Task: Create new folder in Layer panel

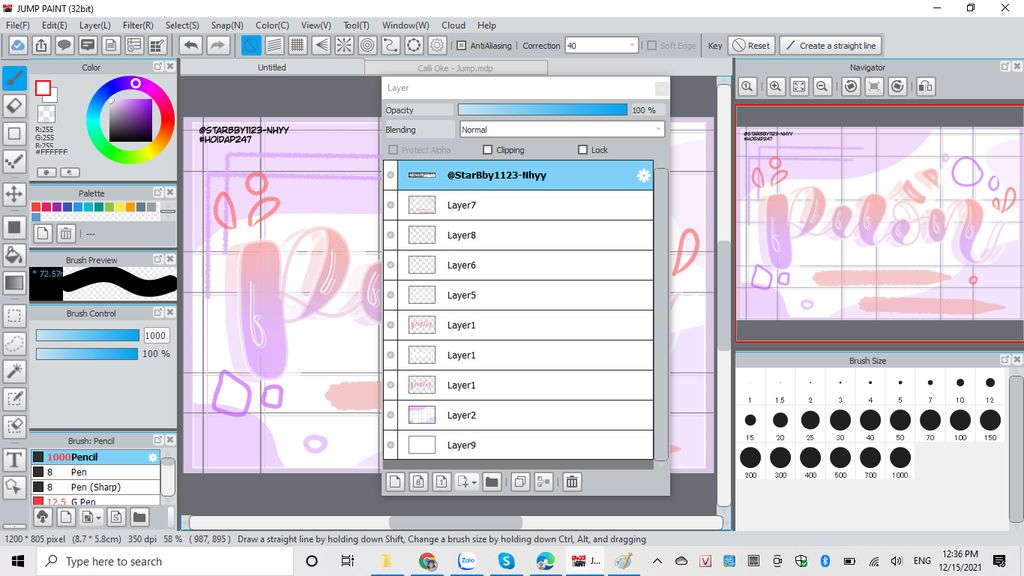Action: point(492,482)
